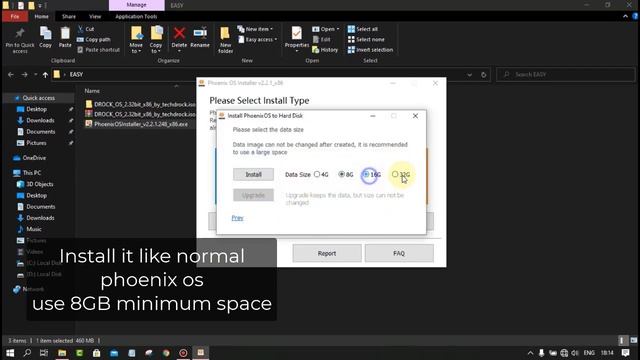Click History in the Open group

click(325, 50)
